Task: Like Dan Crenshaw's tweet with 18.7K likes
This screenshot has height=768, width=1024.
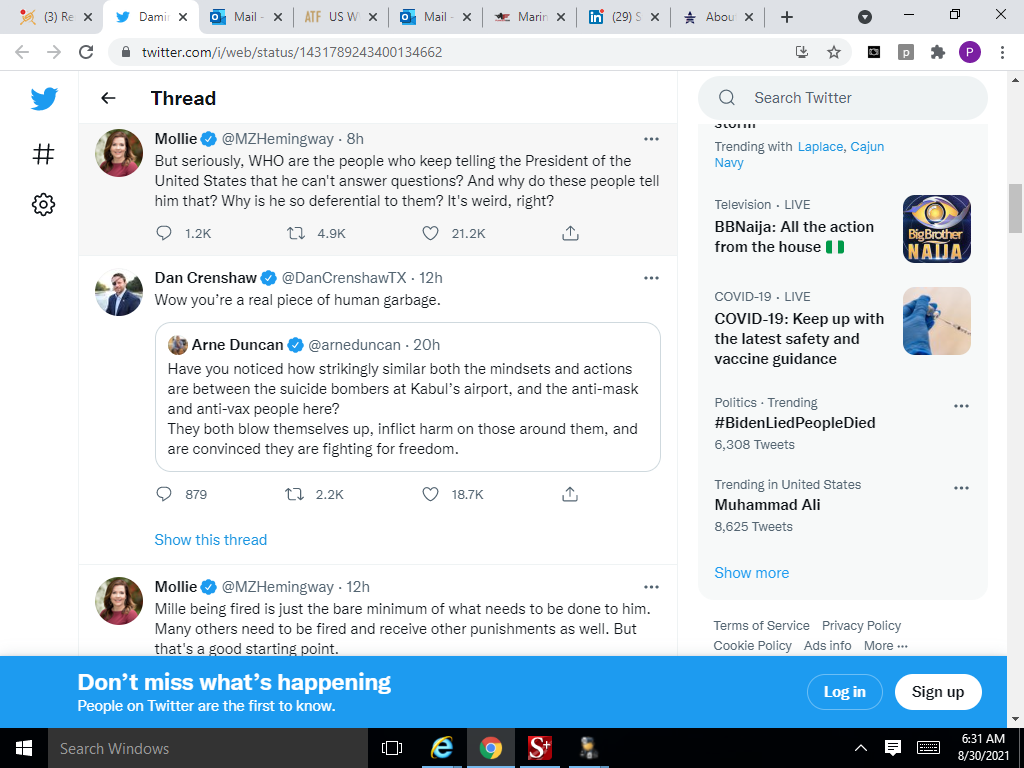Action: coord(430,494)
